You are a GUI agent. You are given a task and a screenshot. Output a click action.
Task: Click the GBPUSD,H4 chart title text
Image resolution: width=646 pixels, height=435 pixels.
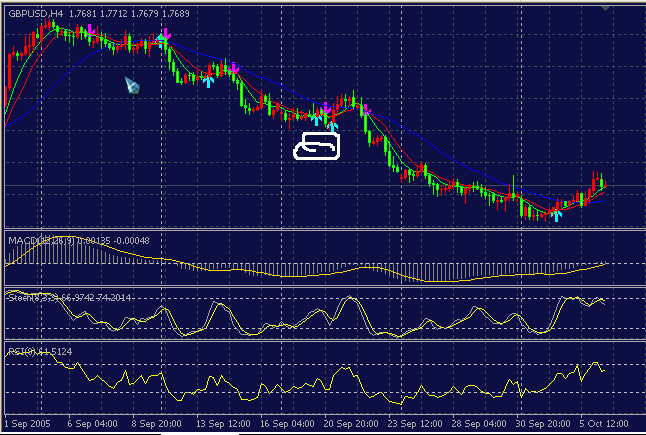pyautogui.click(x=36, y=14)
